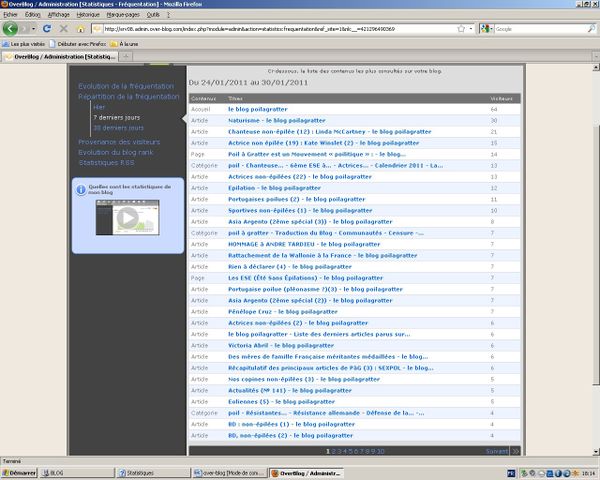The height and width of the screenshot is (480, 600).
Task: Click the FR language indicator in system tray
Action: (511, 473)
